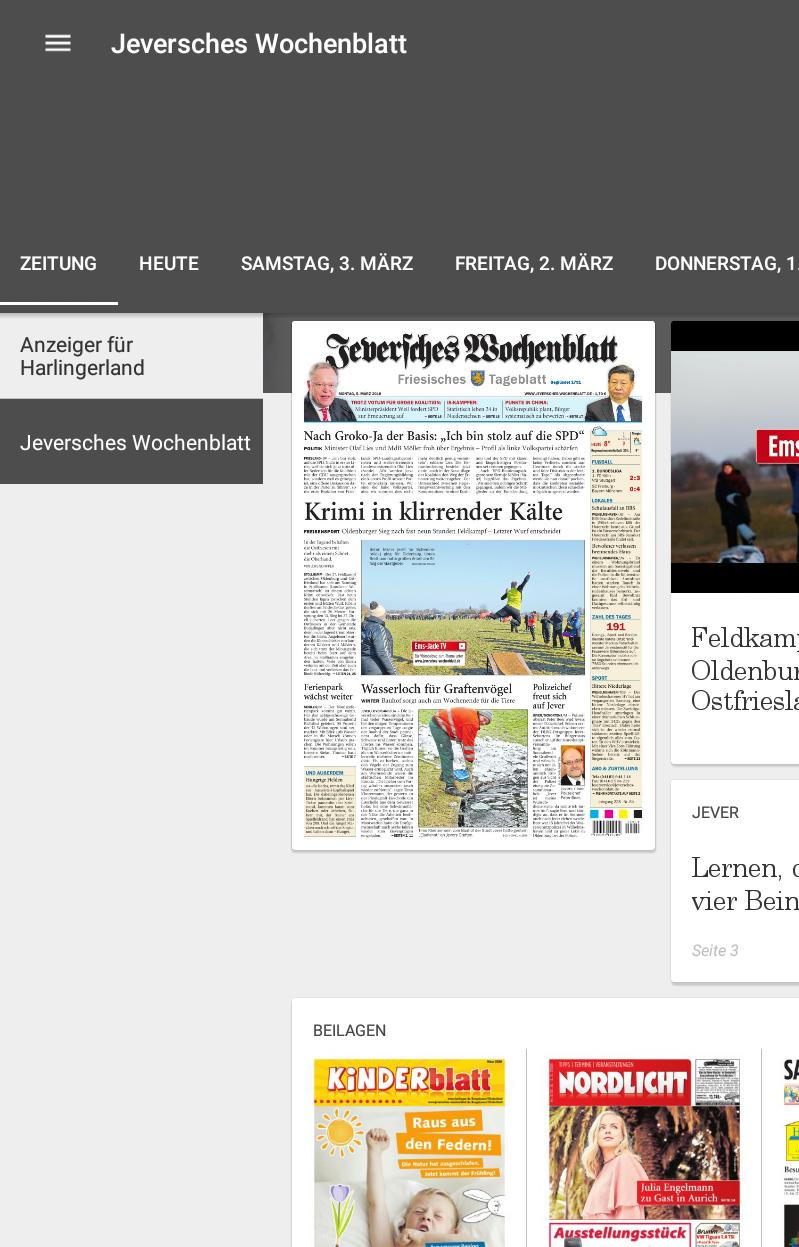The height and width of the screenshot is (1247, 799).
Task: Select the ZEITUNG tab
Action: click(58, 264)
